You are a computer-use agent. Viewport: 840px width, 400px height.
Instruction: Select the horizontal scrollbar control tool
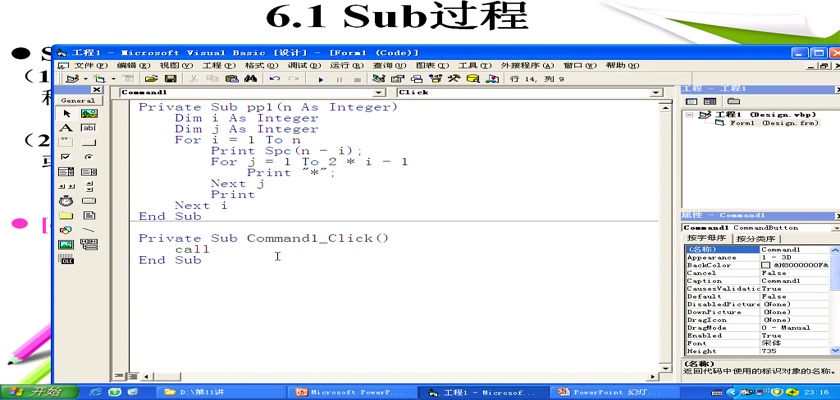66,186
